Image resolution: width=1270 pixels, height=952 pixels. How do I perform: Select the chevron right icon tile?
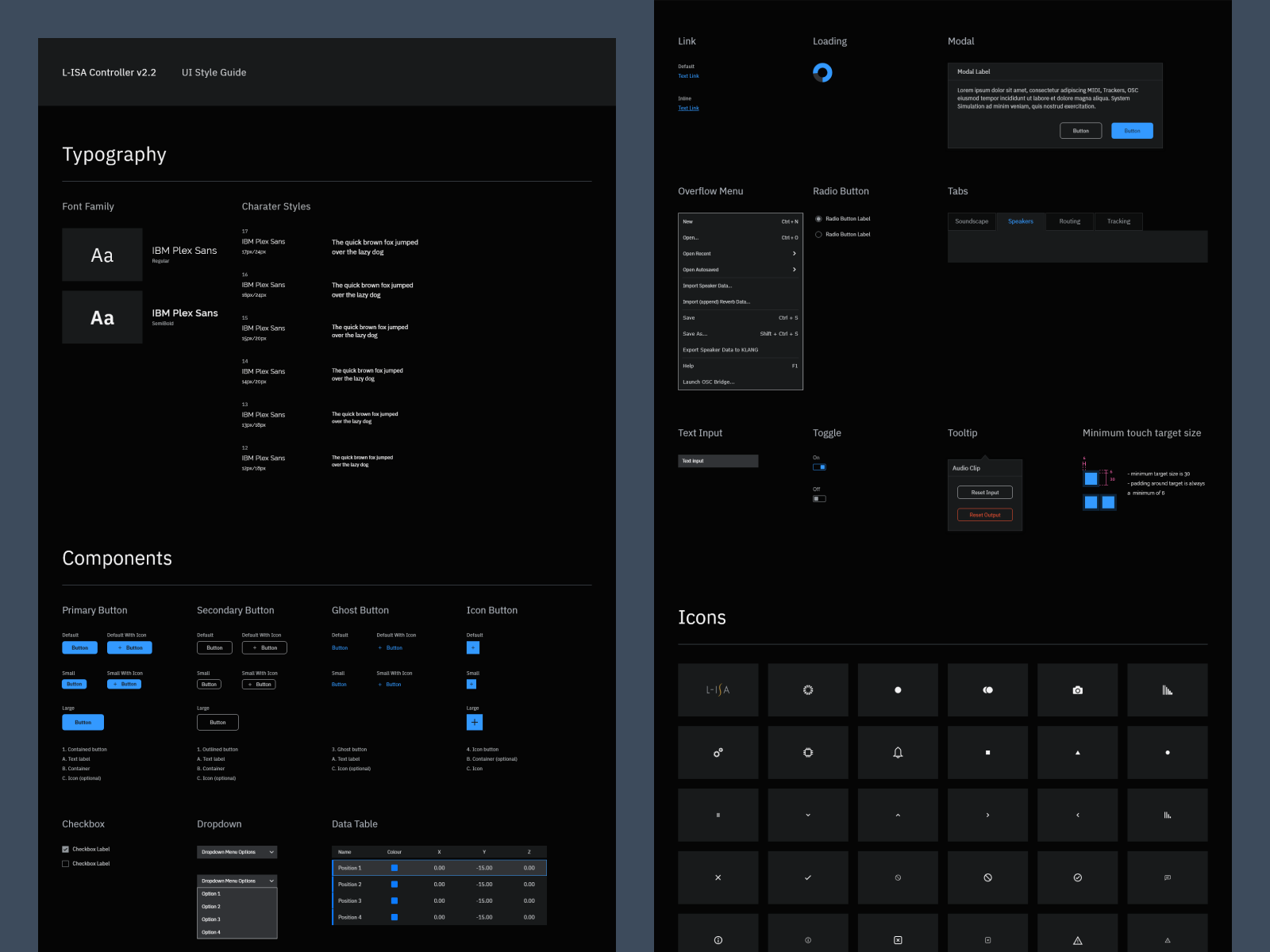coord(987,815)
